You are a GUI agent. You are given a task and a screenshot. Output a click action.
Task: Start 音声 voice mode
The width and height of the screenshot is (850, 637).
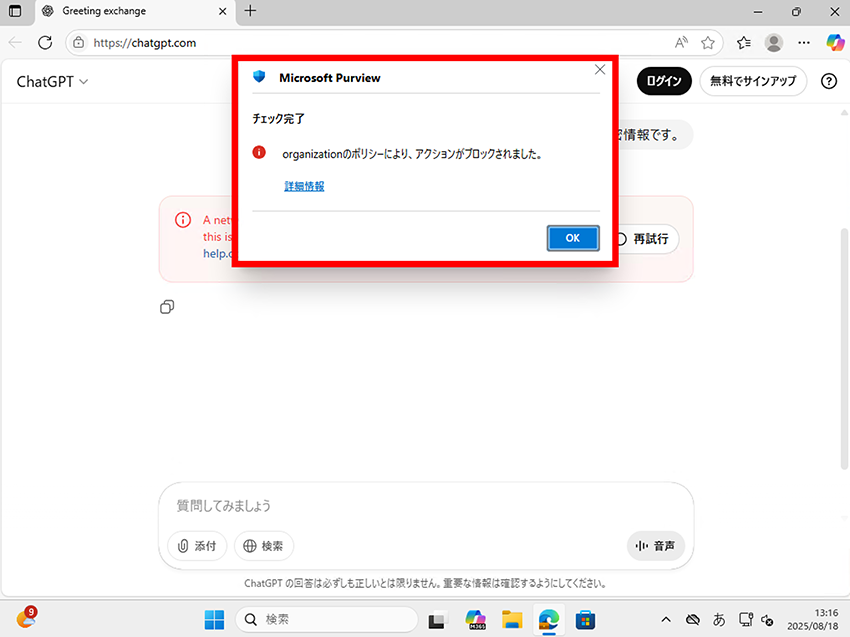tap(655, 546)
